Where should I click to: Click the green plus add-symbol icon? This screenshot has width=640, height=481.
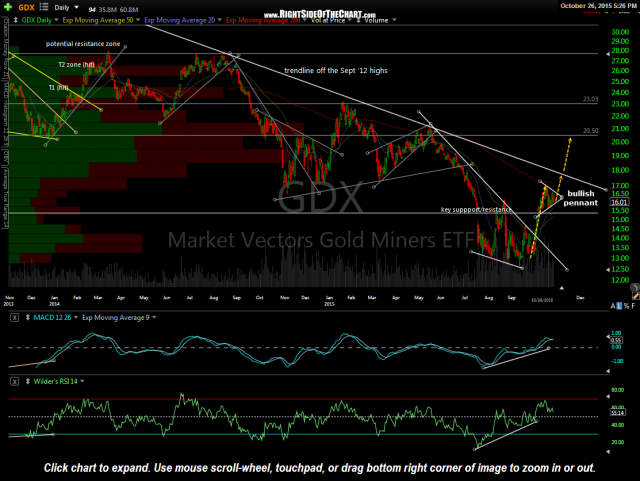point(8,7)
